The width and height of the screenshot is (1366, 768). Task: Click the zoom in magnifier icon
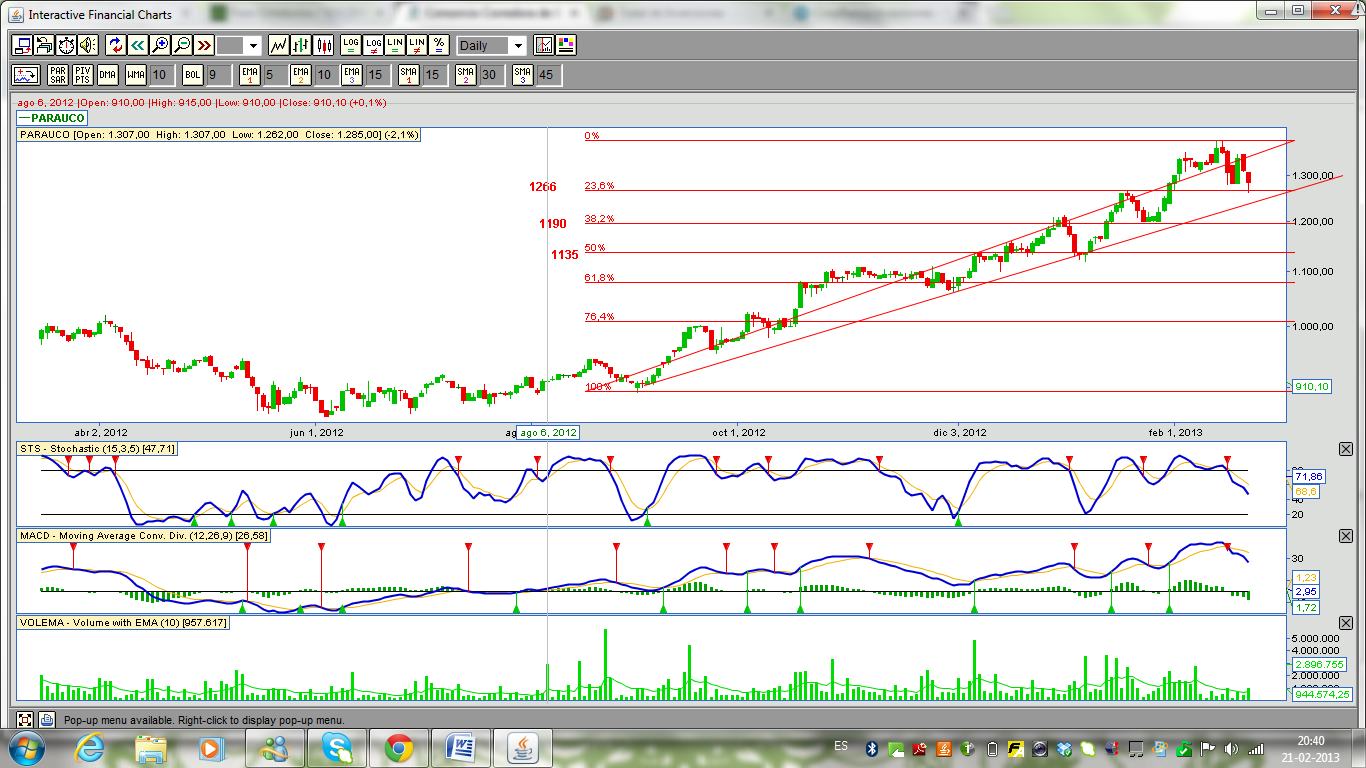[160, 45]
